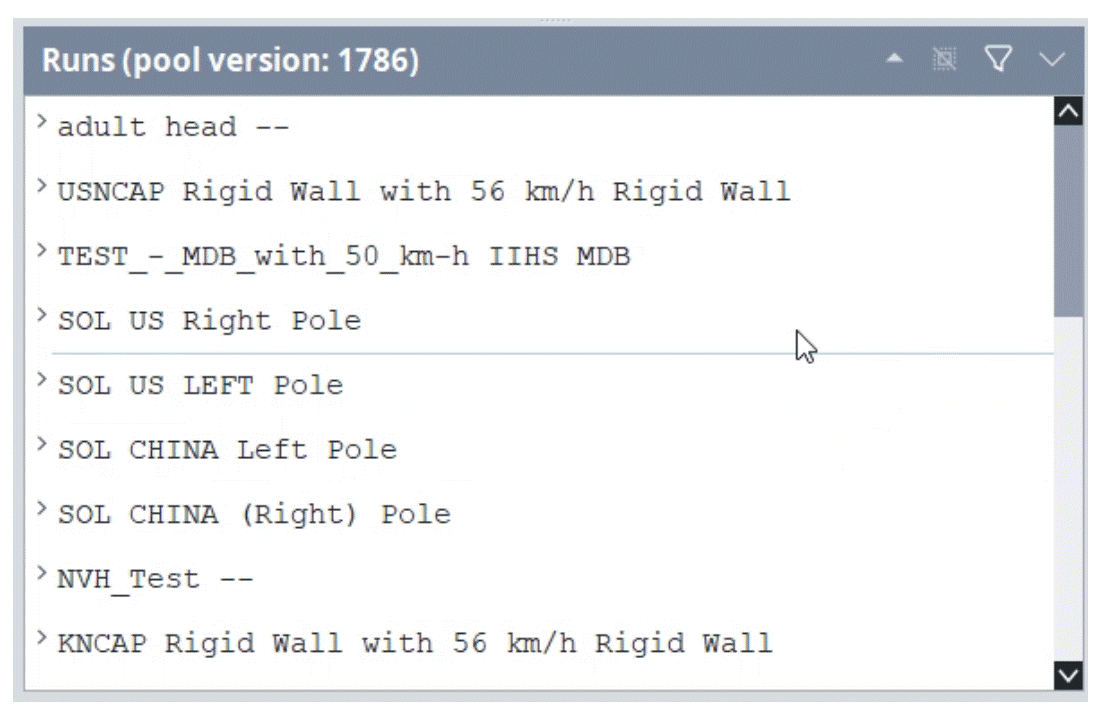
Task: Expand the KNCAP Rigid Wall run
Action: pyautogui.click(x=41, y=639)
